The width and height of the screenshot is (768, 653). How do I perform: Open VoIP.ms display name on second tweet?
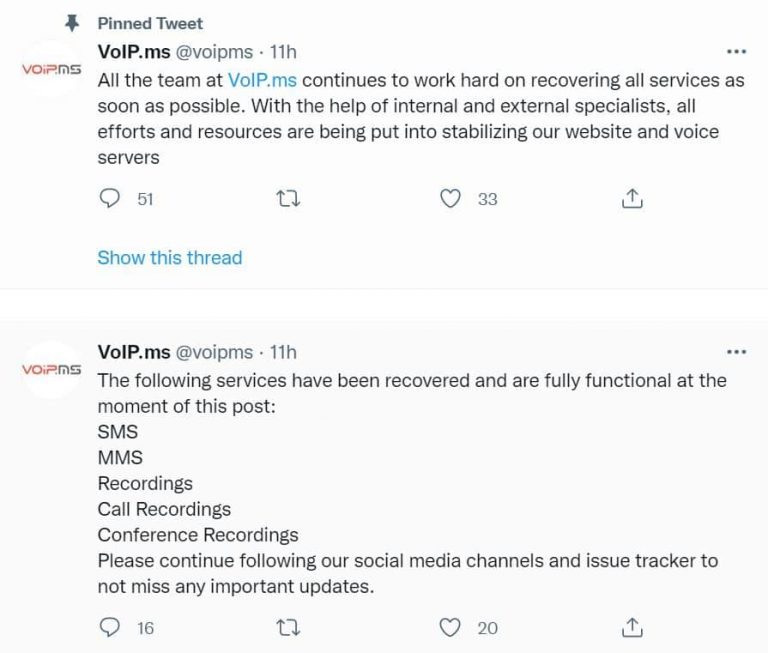point(134,353)
